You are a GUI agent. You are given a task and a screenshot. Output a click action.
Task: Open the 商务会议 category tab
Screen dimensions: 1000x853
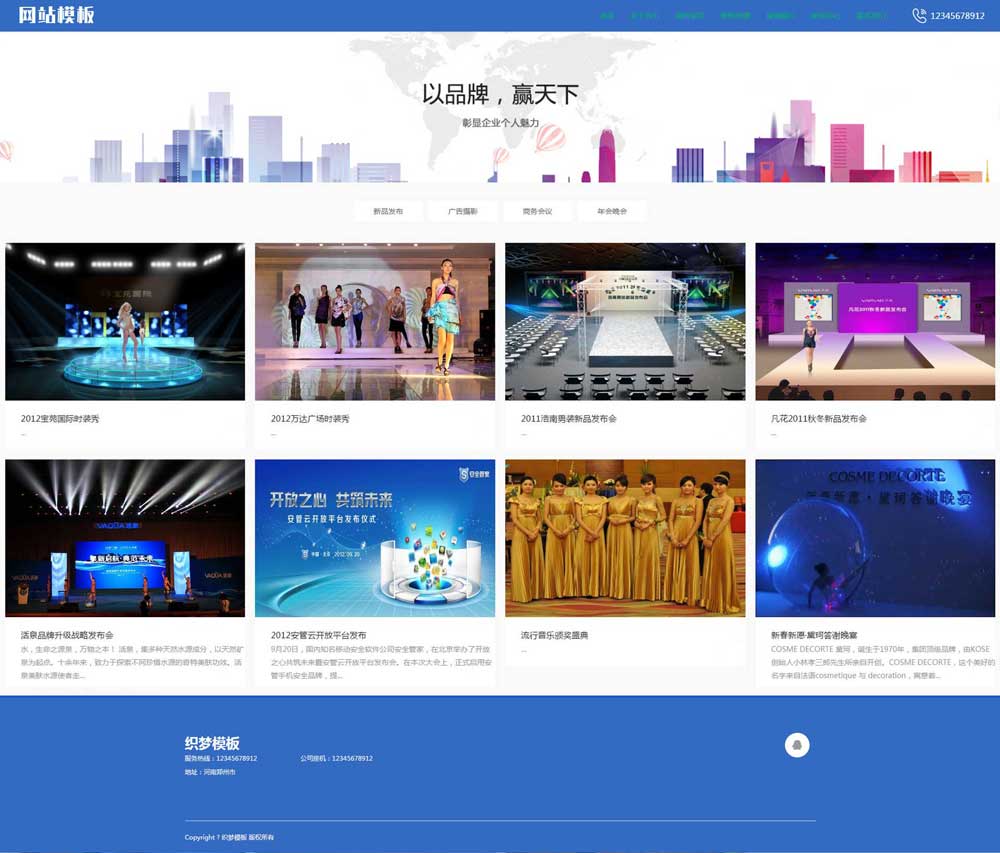tap(537, 211)
